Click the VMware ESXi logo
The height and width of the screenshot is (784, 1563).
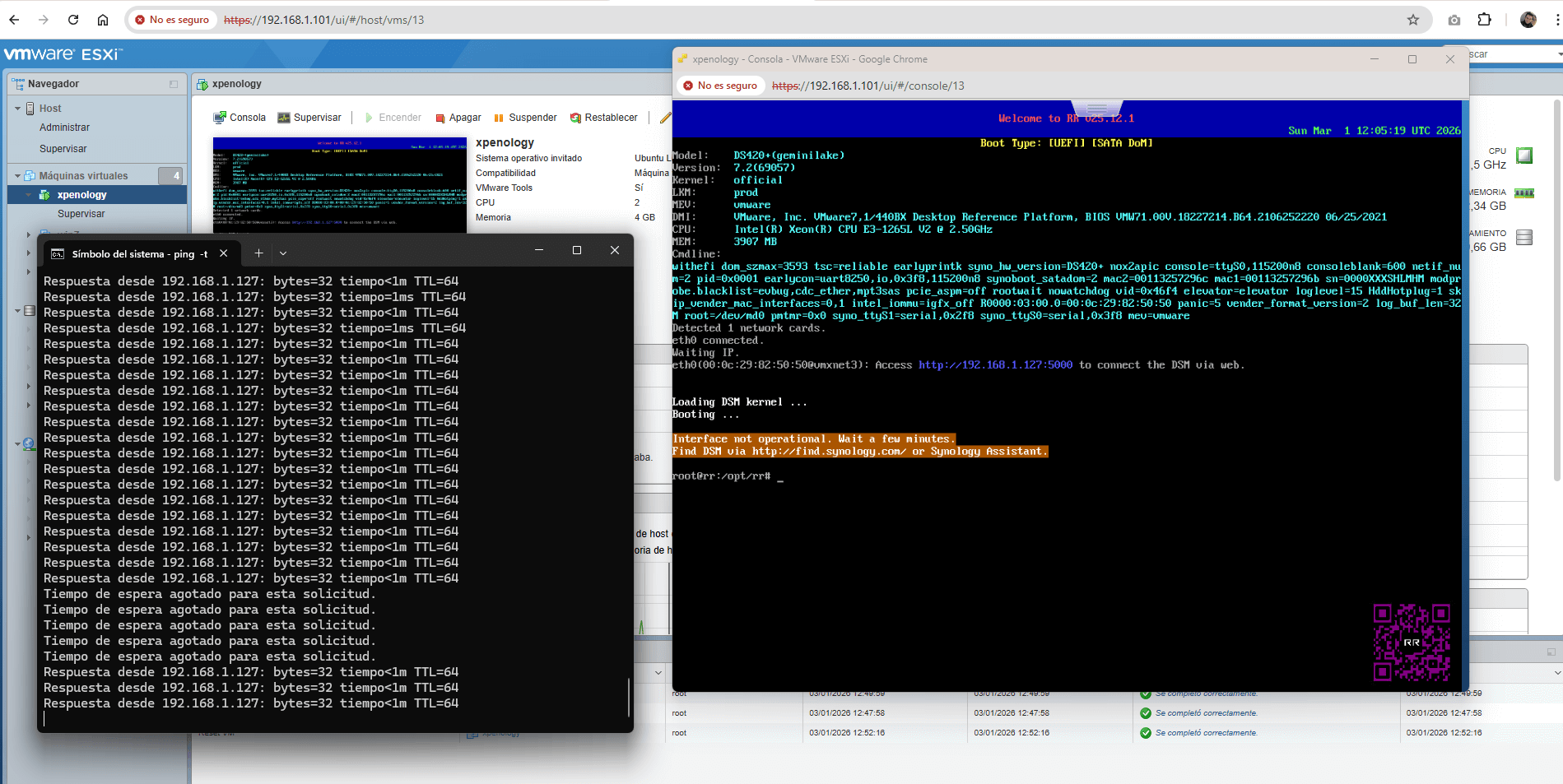click(63, 54)
